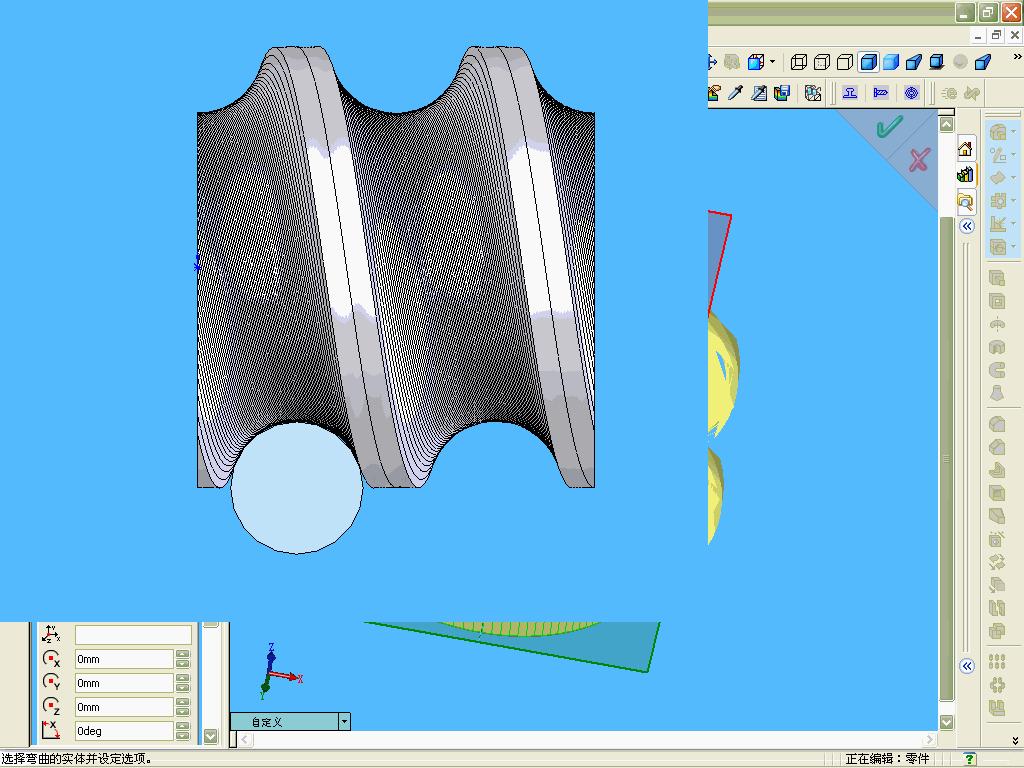
Task: Select Hidden Lines Removed display style
Action: tap(844, 62)
